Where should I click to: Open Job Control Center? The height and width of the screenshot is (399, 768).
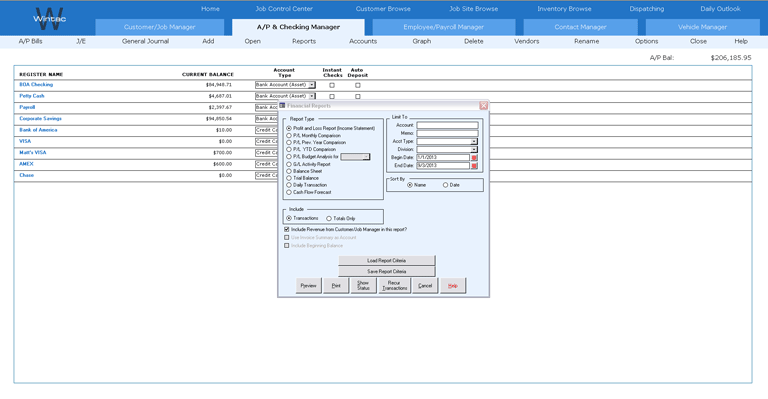point(284,9)
